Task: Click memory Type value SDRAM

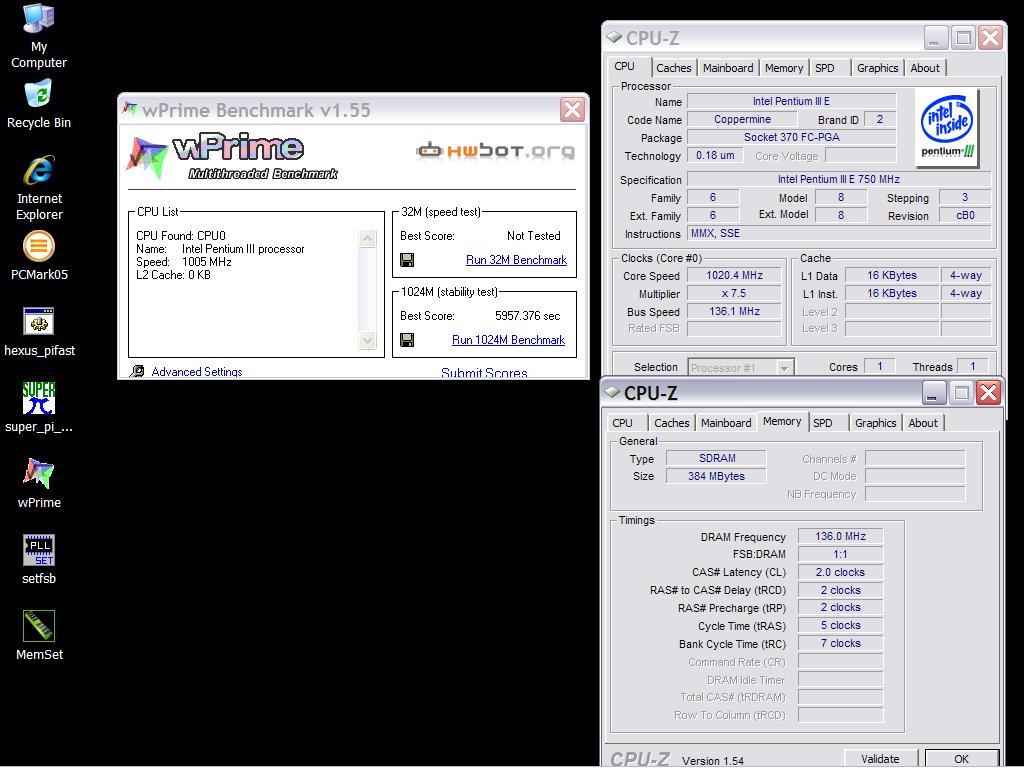Action: point(716,458)
